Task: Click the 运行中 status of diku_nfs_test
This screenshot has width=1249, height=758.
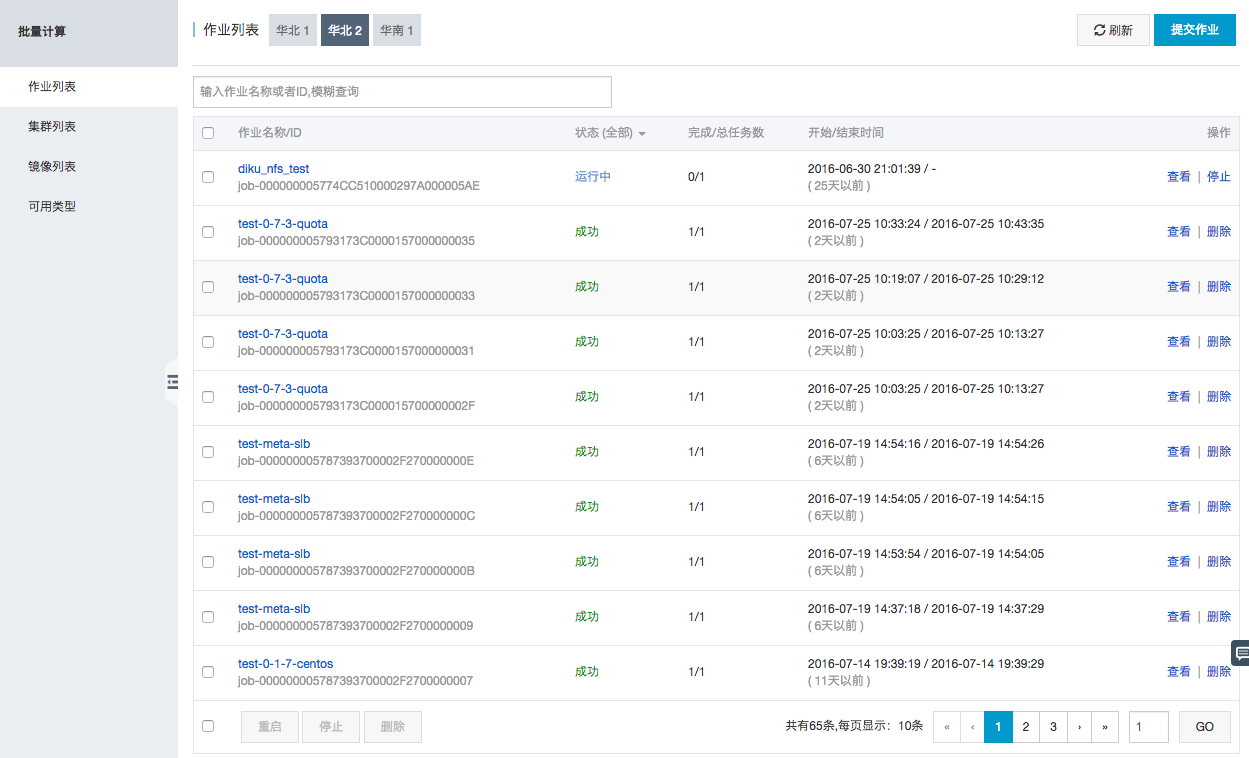Action: (x=593, y=177)
